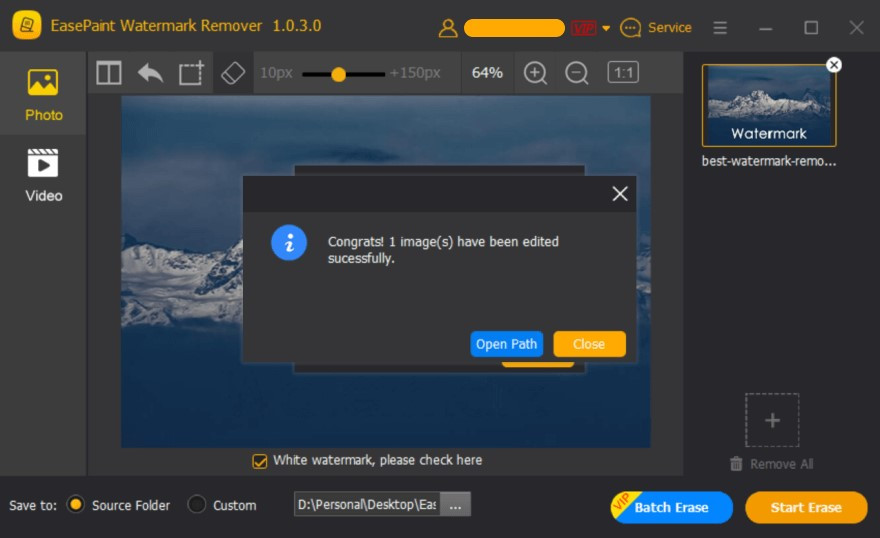Viewport: 880px width, 538px height.
Task: Click Remove All trash button
Action: tap(771, 464)
